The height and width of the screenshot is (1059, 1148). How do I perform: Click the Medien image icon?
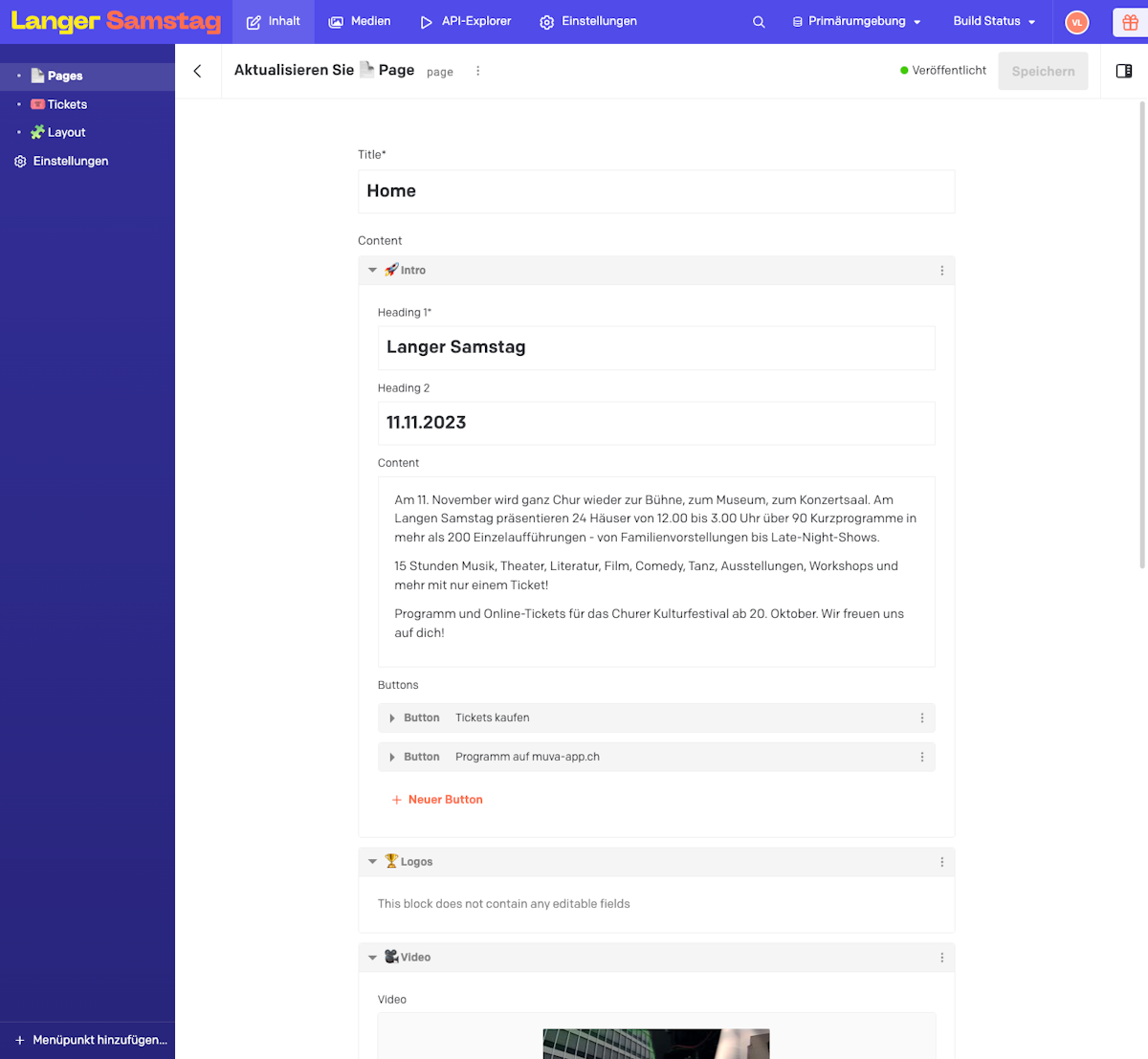coord(336,22)
